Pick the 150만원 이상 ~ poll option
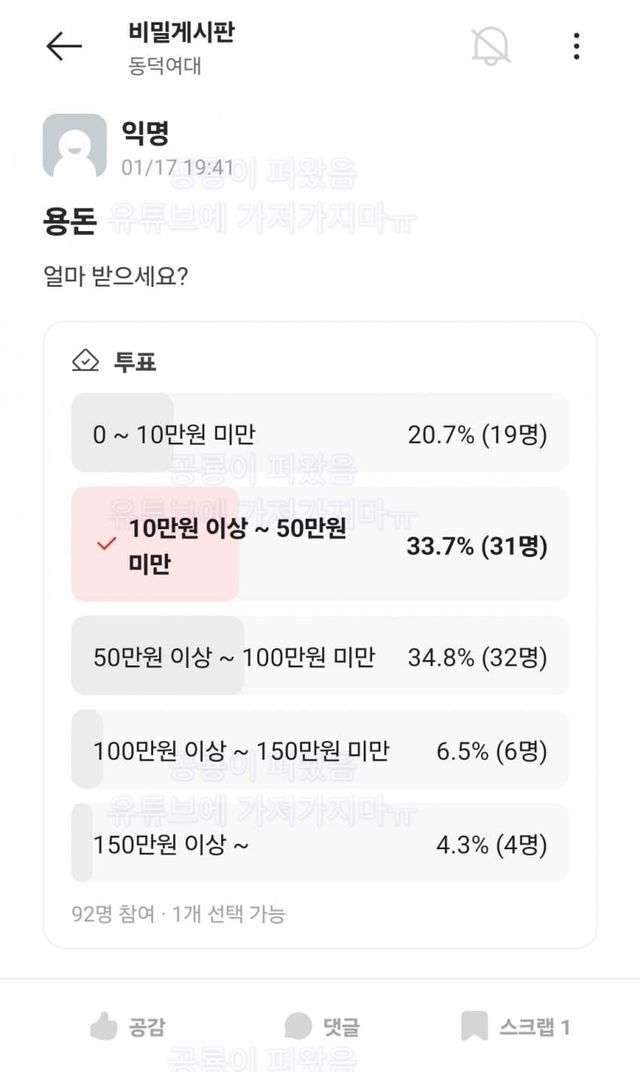This screenshot has width=640, height=1072. tap(320, 844)
